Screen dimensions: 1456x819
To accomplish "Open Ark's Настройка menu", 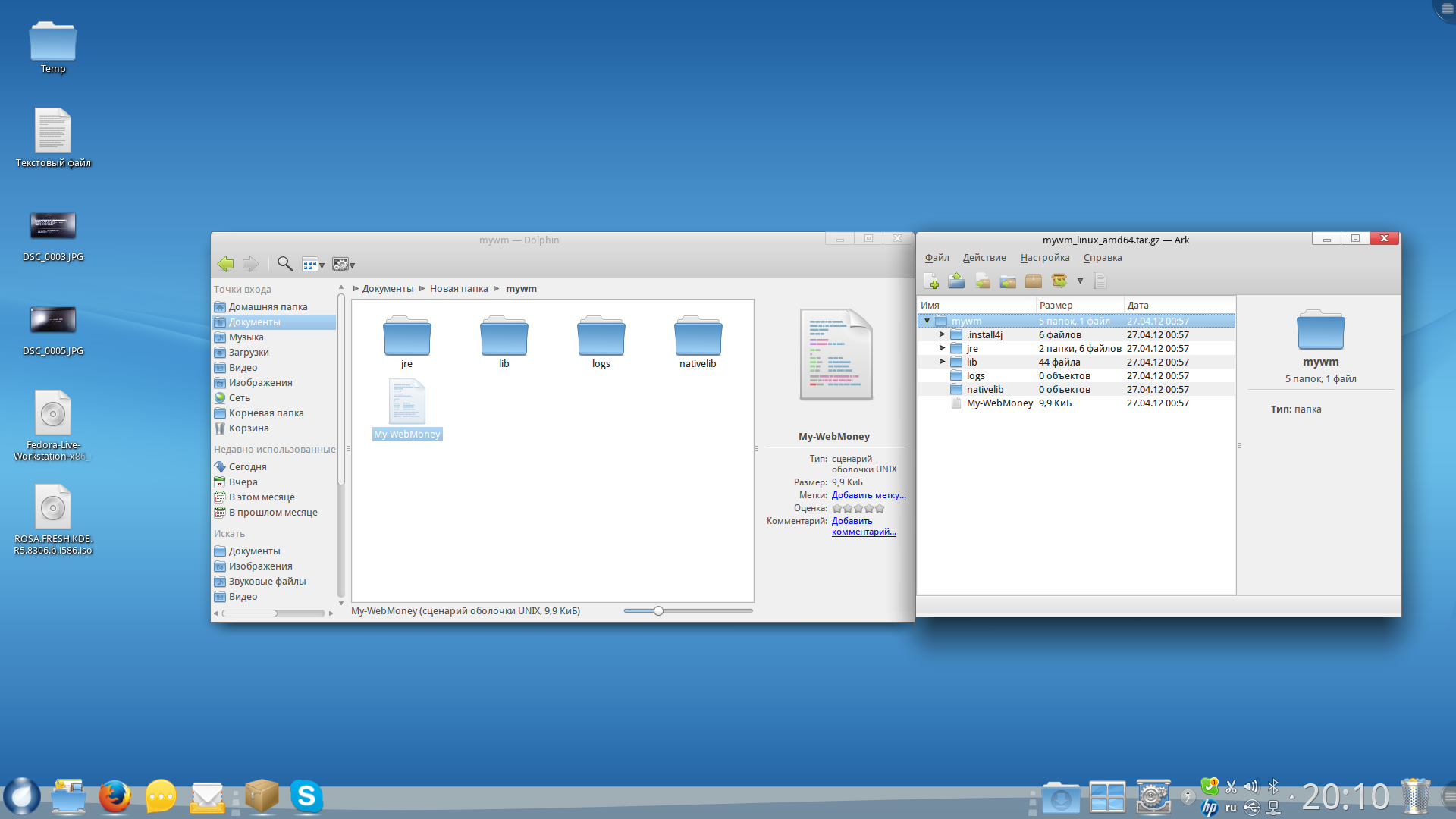I will (1044, 258).
